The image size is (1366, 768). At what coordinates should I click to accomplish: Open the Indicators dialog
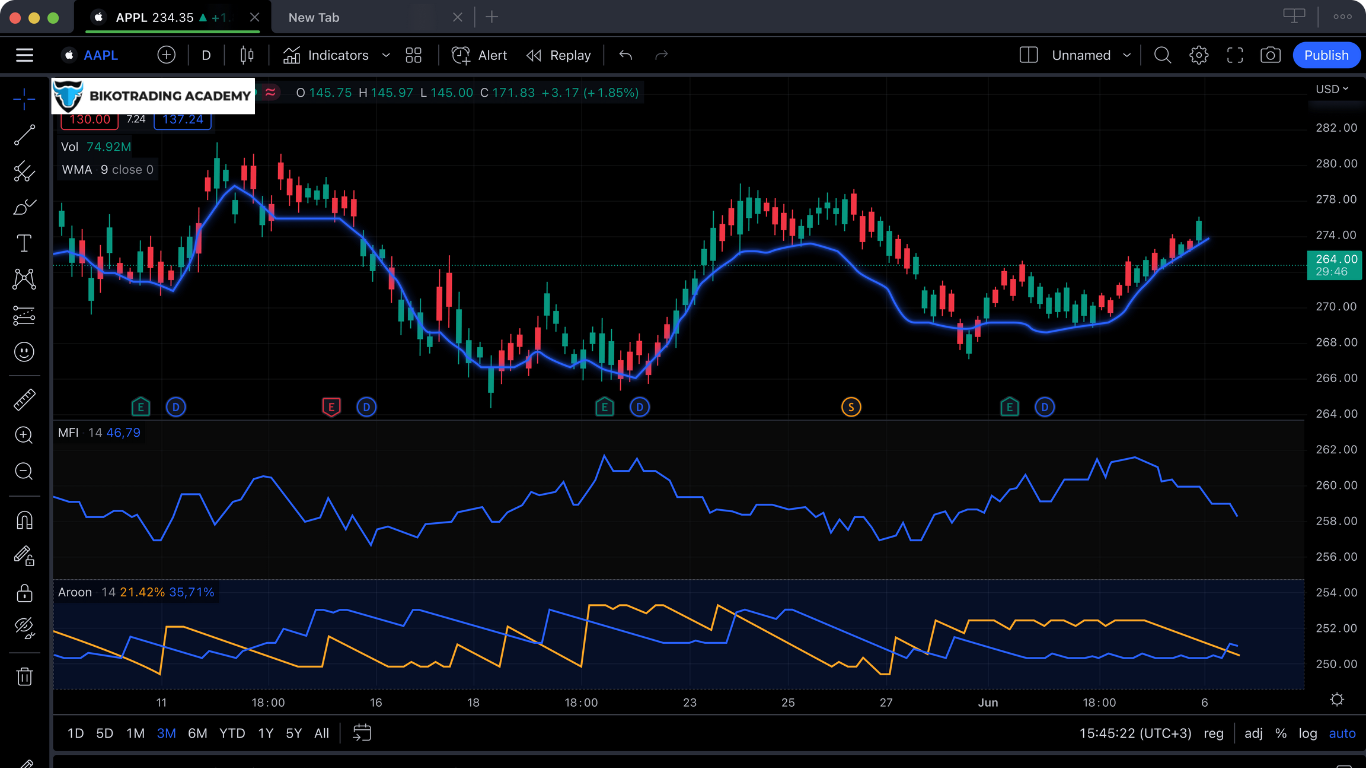(326, 55)
